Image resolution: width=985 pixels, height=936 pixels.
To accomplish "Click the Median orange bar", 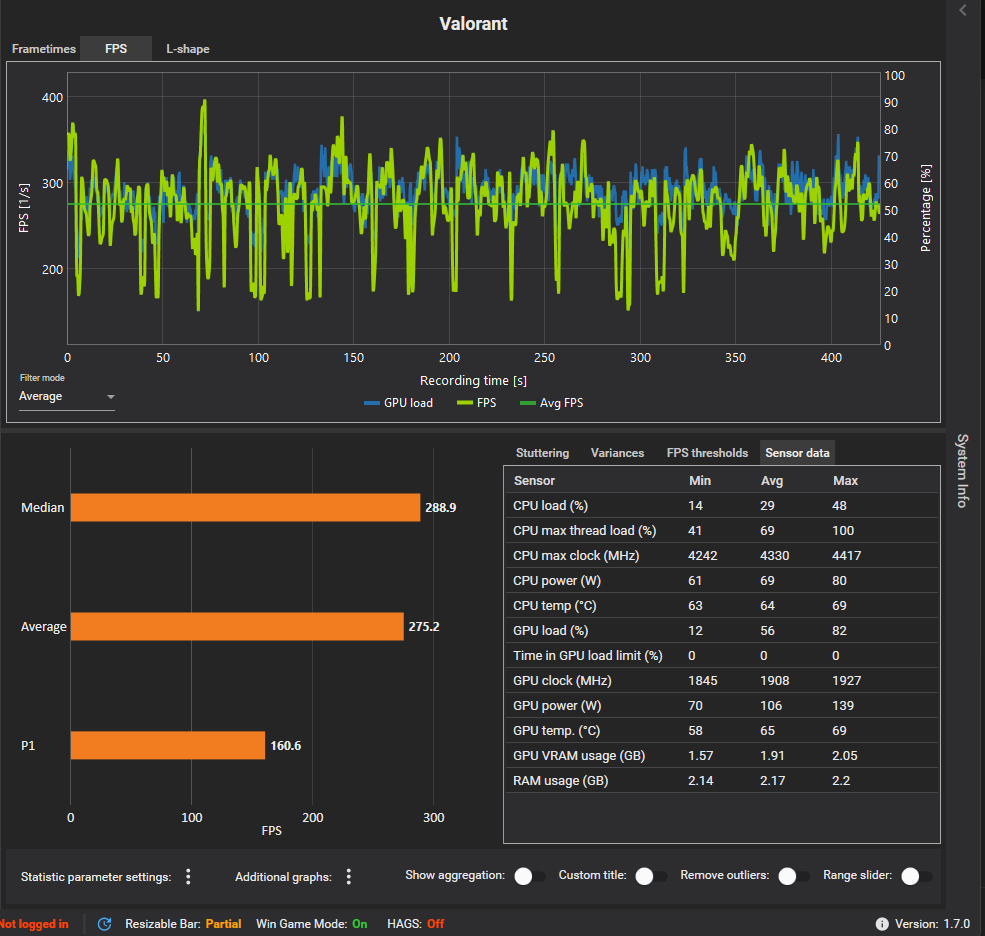I will [x=245, y=508].
